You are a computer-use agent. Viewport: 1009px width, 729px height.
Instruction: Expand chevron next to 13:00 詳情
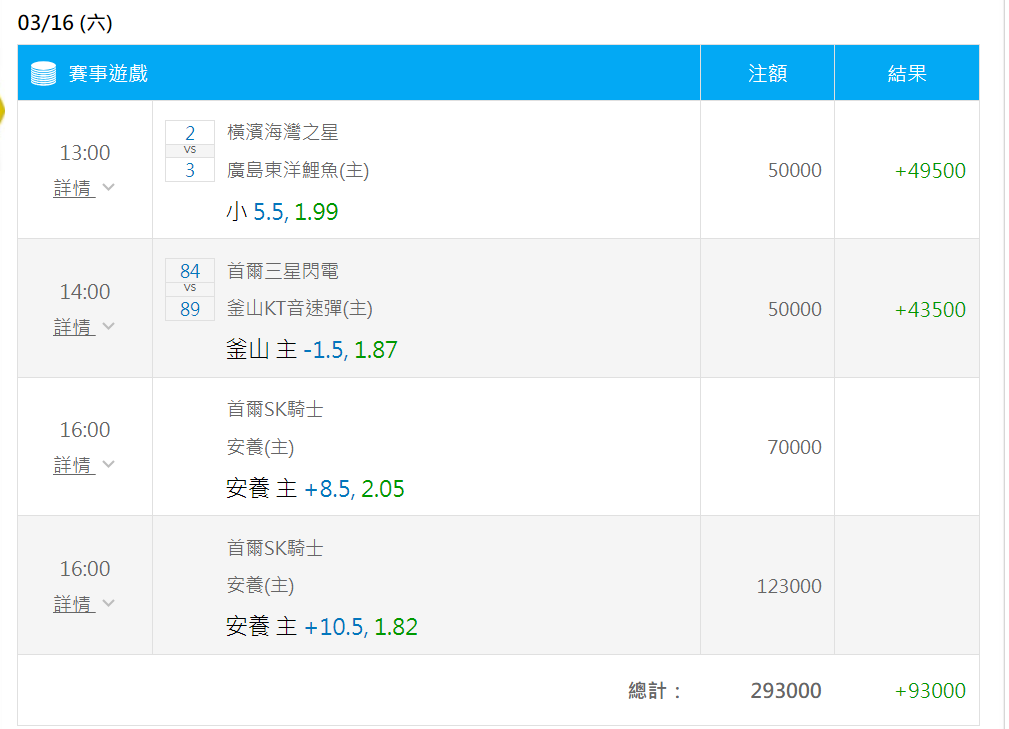click(x=108, y=187)
